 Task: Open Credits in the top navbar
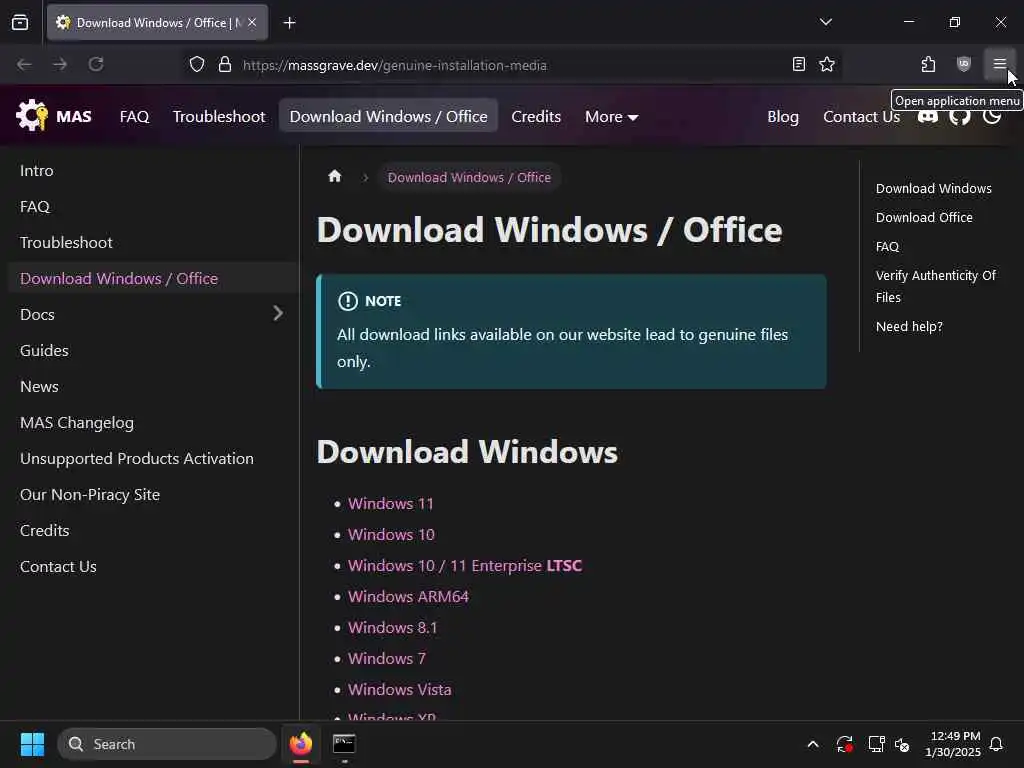click(x=536, y=116)
